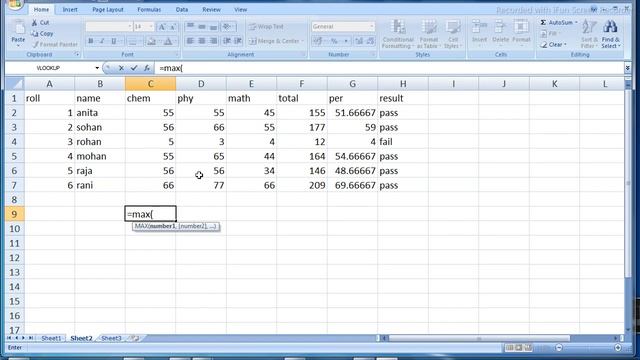
Task: Open the cell borders tool
Action: (x=132, y=41)
